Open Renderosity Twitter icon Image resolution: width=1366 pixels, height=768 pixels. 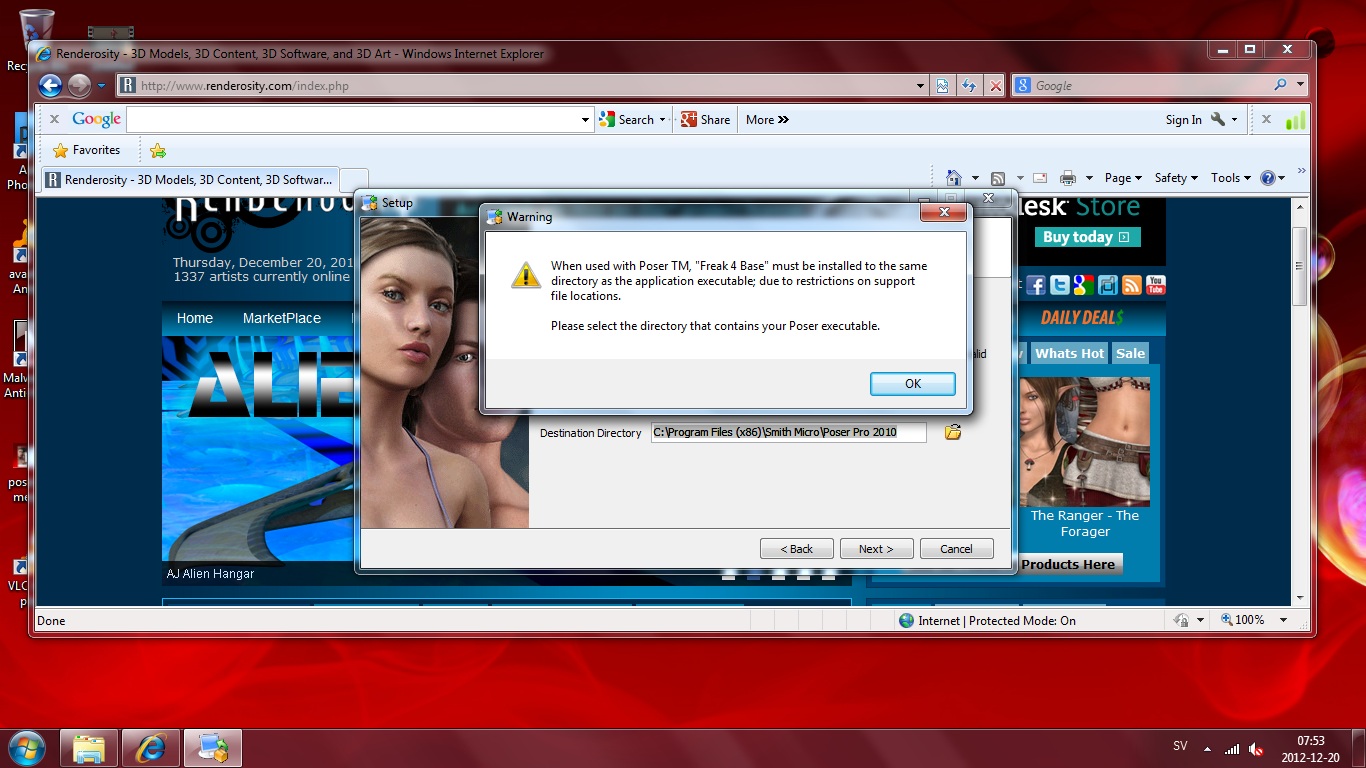point(1060,285)
